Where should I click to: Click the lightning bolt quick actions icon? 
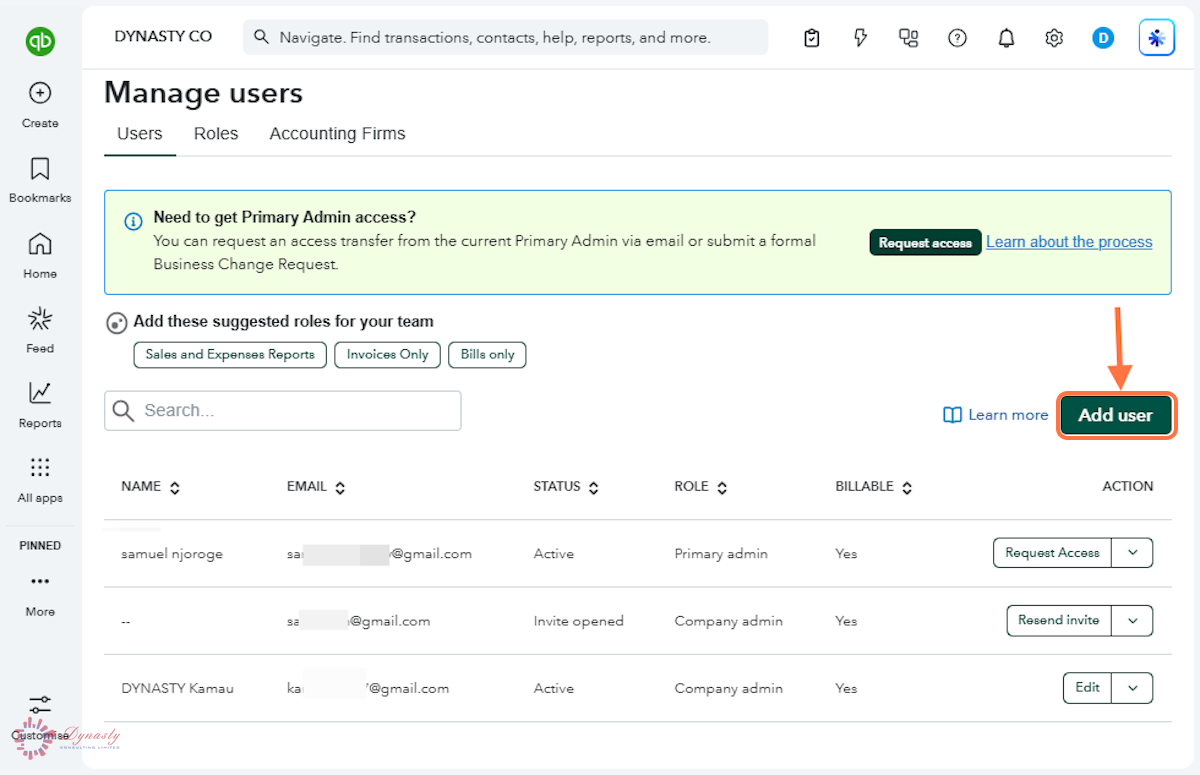[860, 38]
